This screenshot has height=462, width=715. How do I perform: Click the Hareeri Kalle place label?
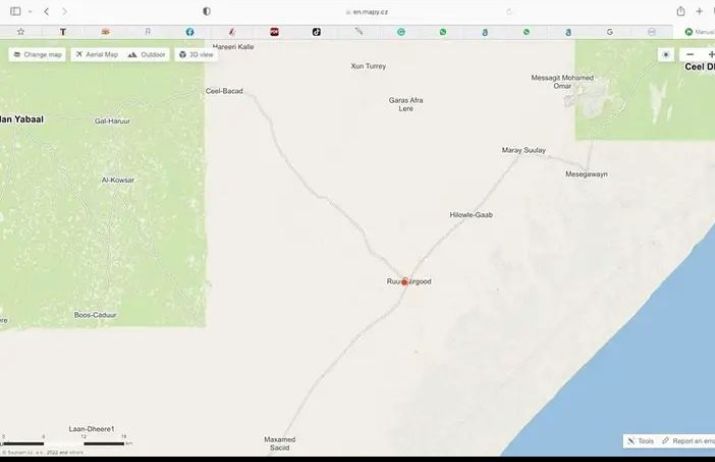[233, 47]
